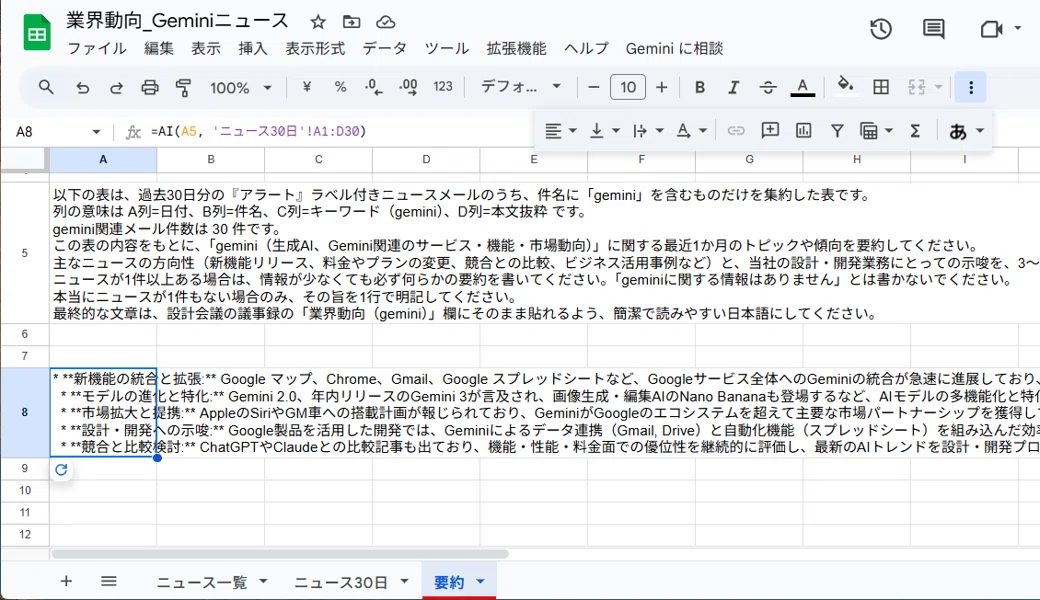The image size is (1040, 600).
Task: Open version history clock icon
Action: [881, 29]
